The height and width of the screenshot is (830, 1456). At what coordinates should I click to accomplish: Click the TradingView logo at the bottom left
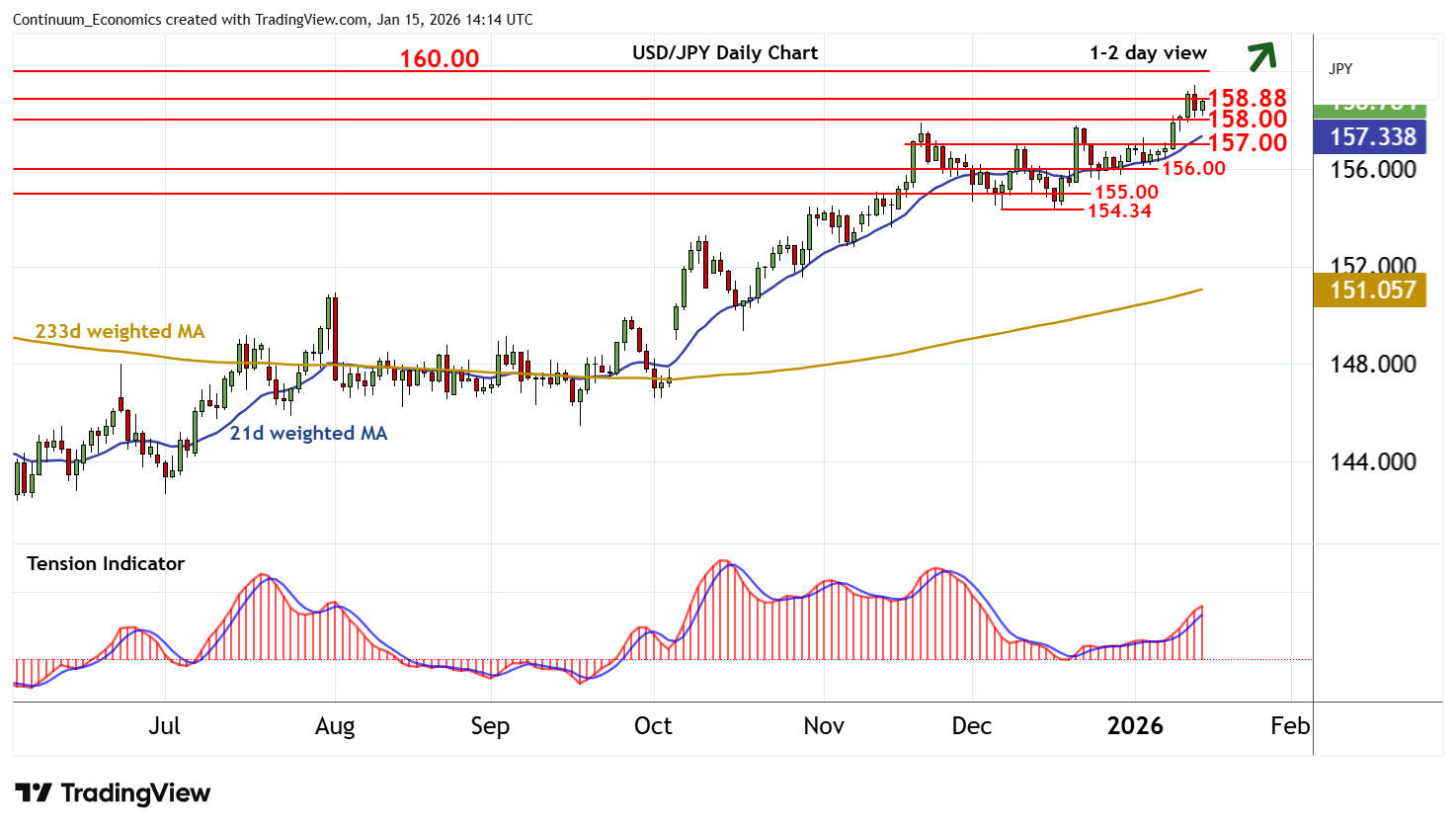pyautogui.click(x=113, y=793)
